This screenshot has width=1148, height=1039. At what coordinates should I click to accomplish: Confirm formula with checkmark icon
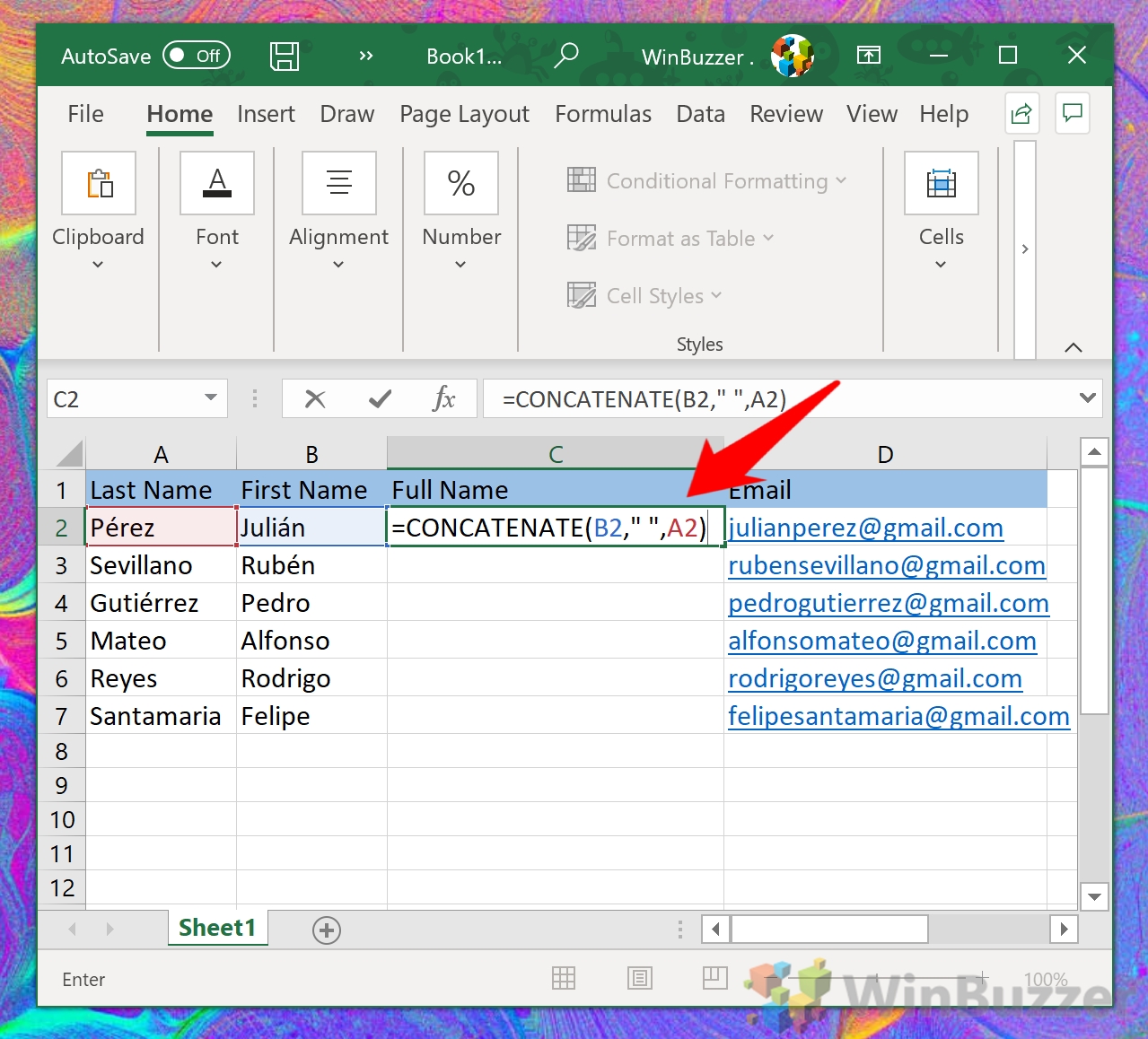pos(381,398)
